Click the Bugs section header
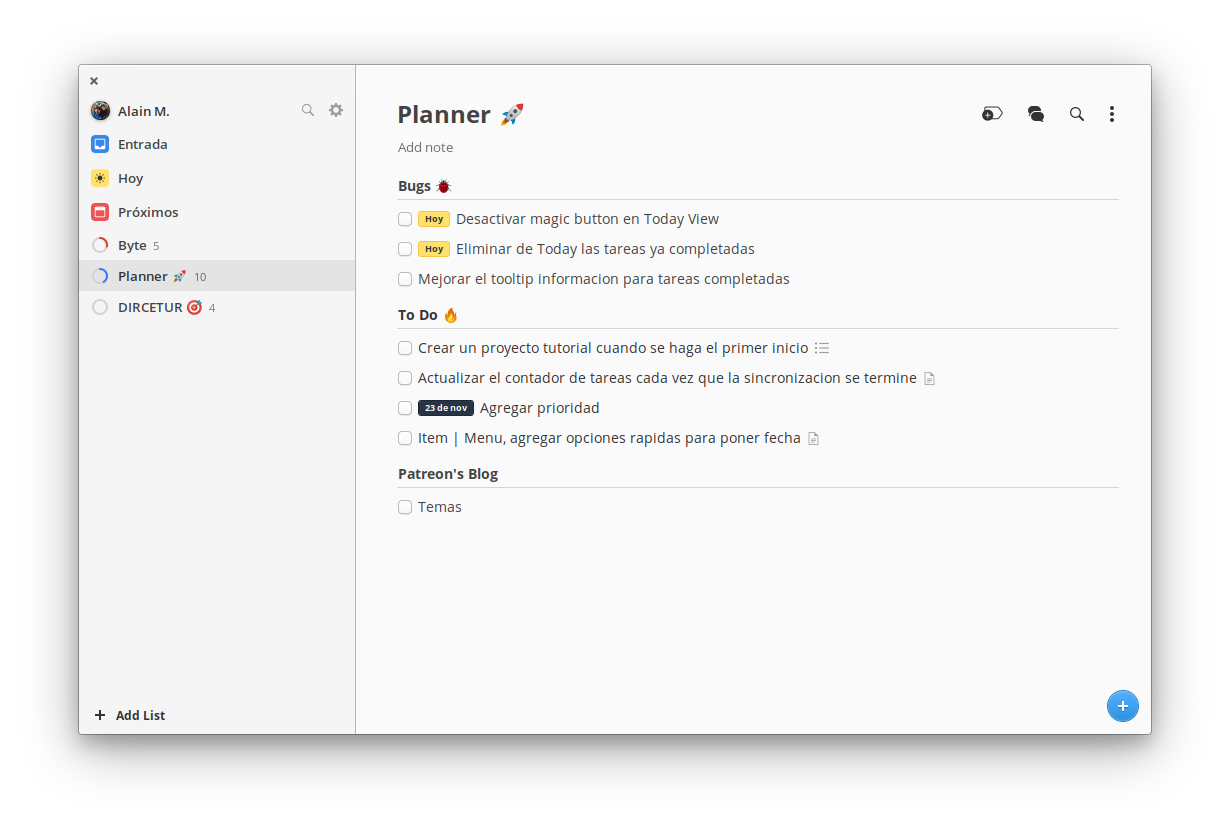Screen dimensions: 1230x827 425,186
